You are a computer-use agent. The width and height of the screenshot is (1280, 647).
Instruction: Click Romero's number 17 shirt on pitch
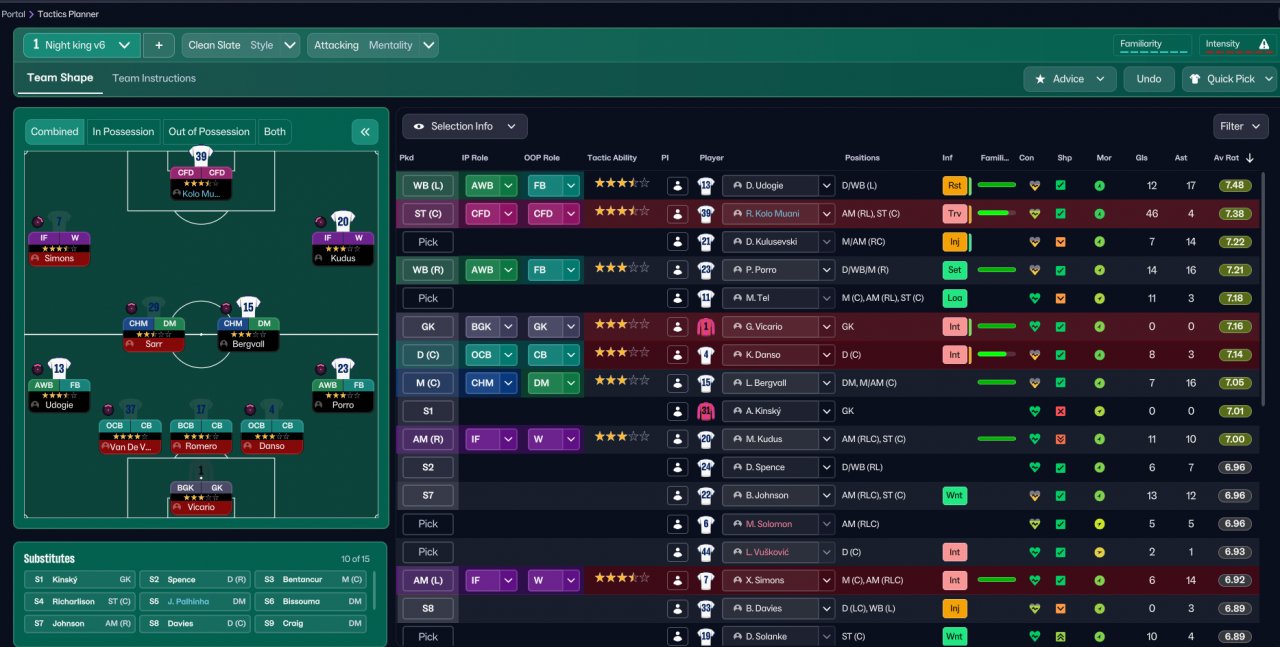[201, 408]
